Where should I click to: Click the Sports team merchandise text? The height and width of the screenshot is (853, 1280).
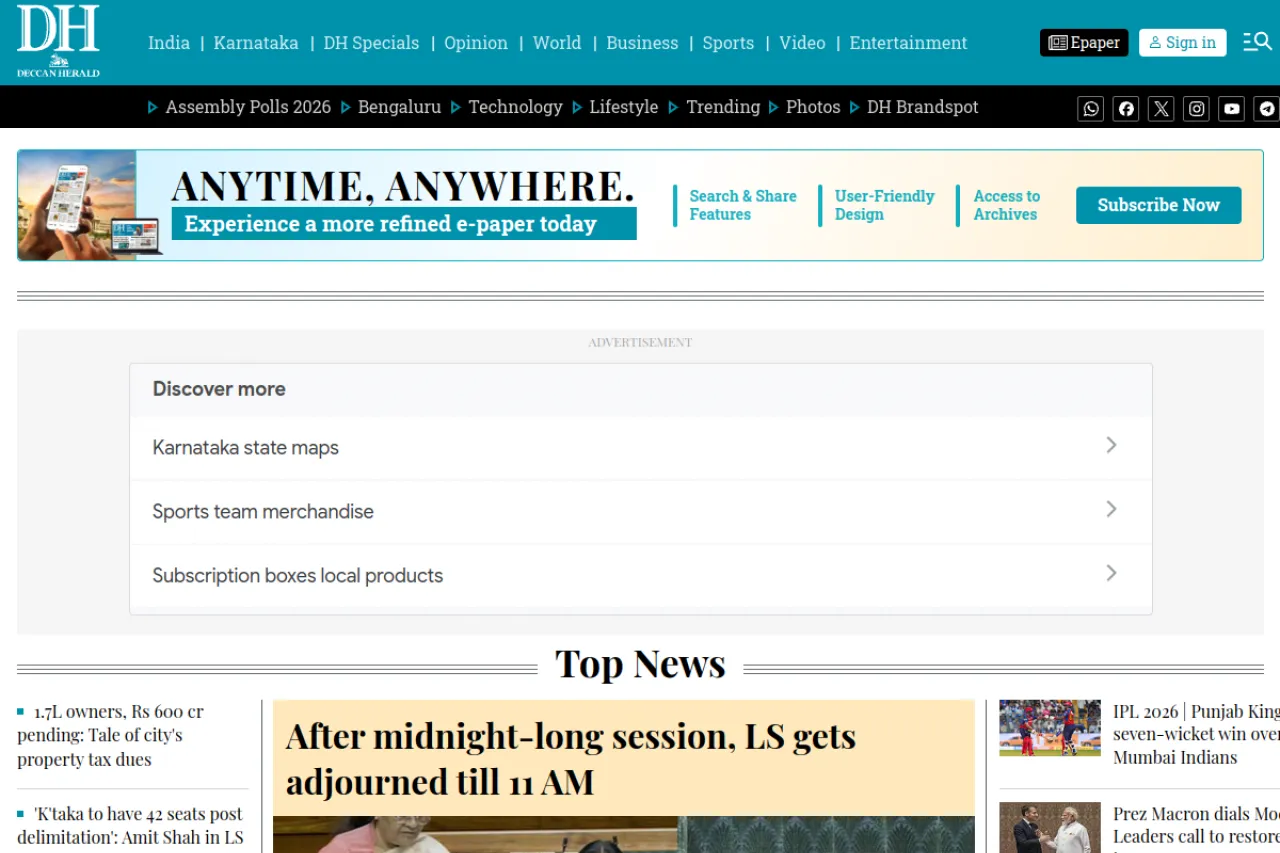click(263, 512)
